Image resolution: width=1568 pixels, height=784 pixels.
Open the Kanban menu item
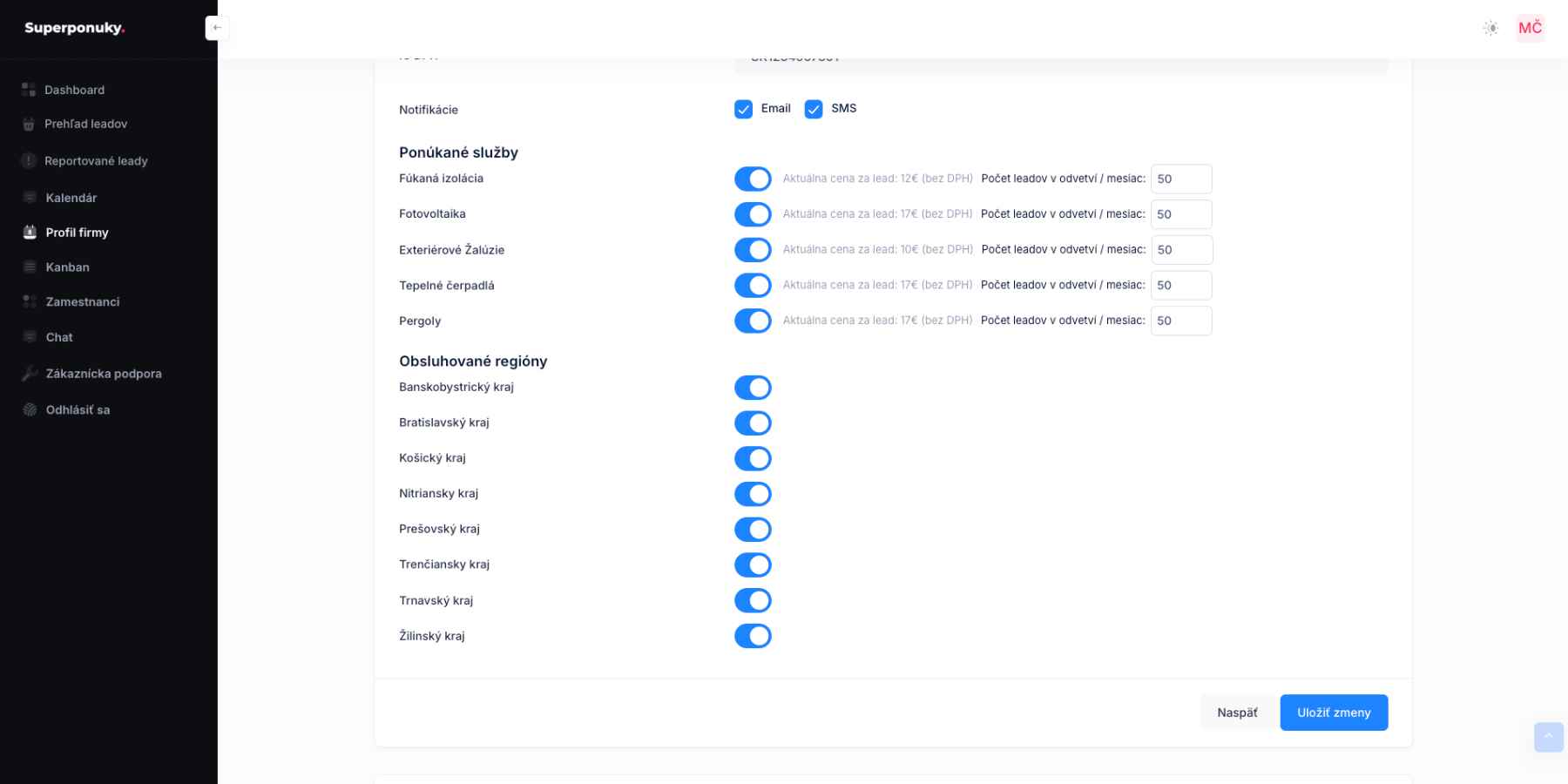point(67,267)
